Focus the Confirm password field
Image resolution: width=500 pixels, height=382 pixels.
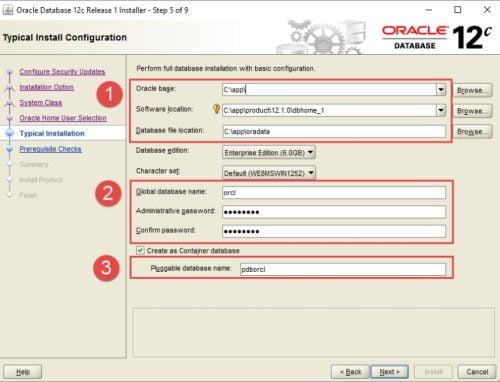[334, 231]
